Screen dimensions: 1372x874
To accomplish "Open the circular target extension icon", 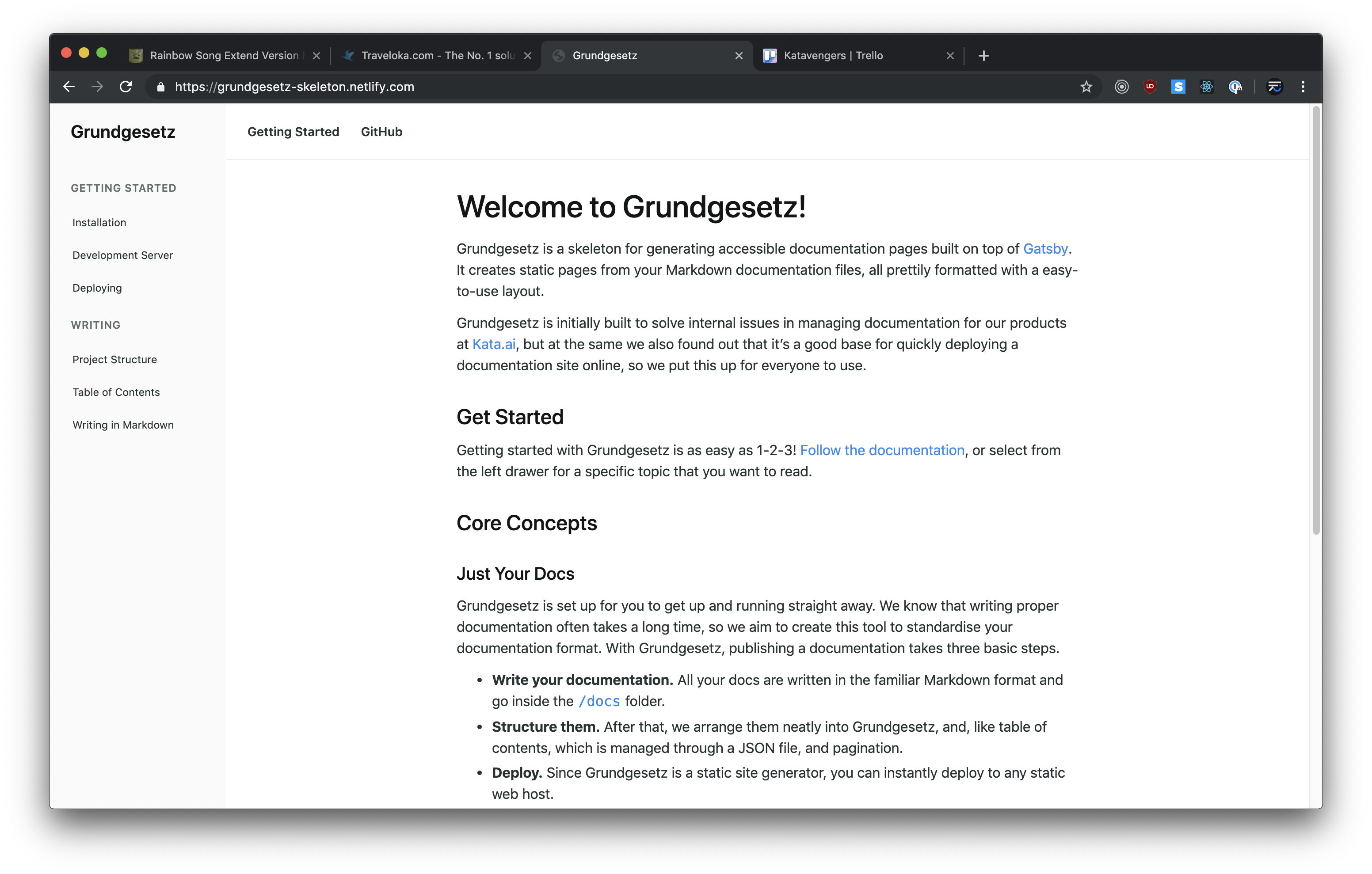I will point(1121,87).
